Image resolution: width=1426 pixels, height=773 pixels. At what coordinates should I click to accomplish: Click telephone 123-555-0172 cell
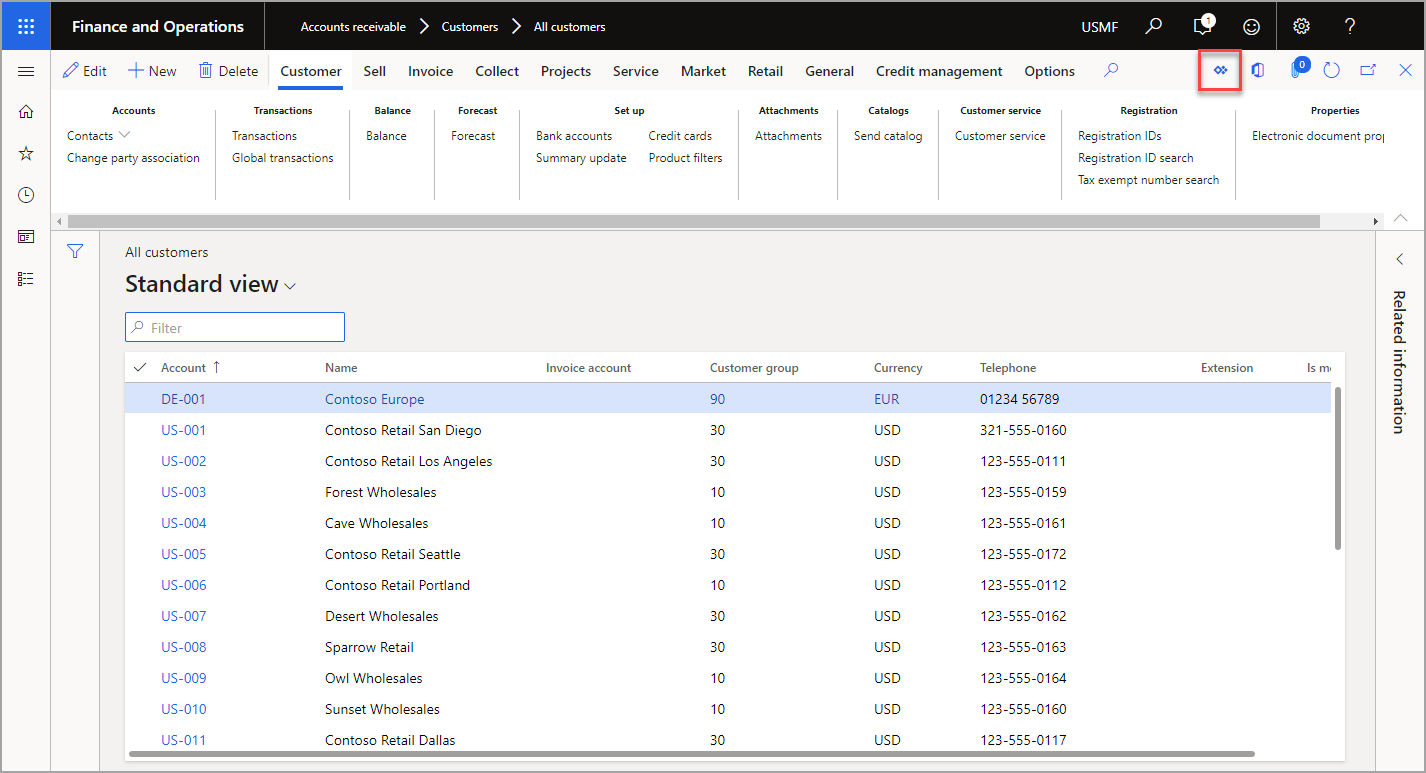click(x=1023, y=554)
